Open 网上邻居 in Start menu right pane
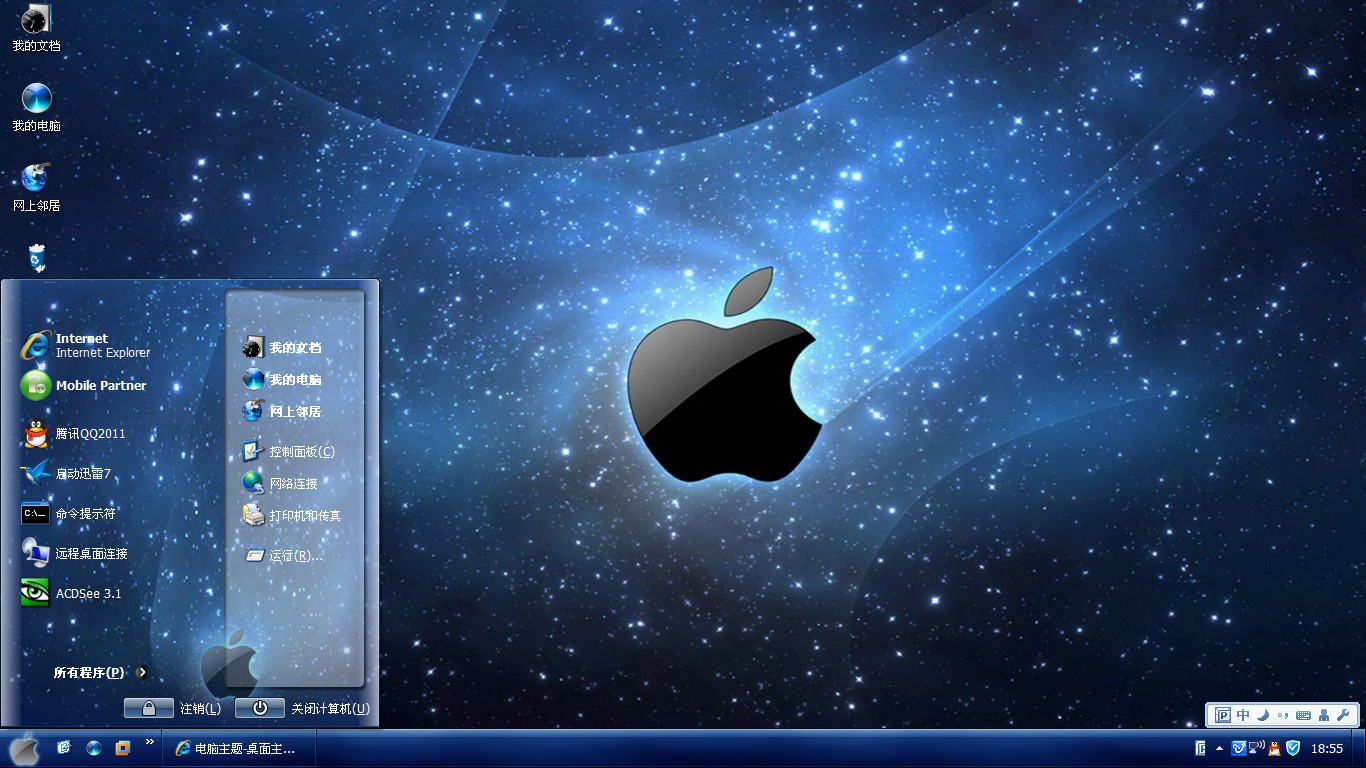This screenshot has height=768, width=1366. pyautogui.click(x=282, y=411)
